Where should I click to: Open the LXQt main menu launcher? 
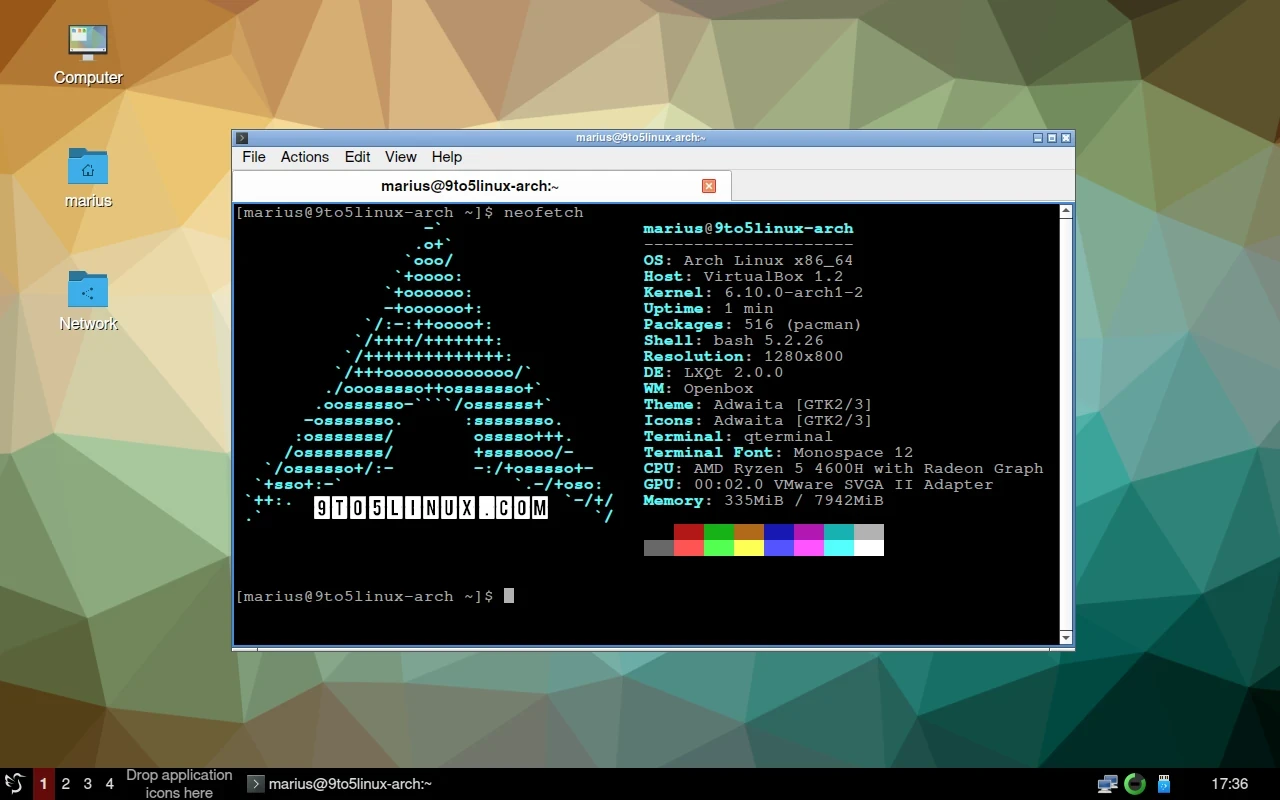tap(14, 784)
